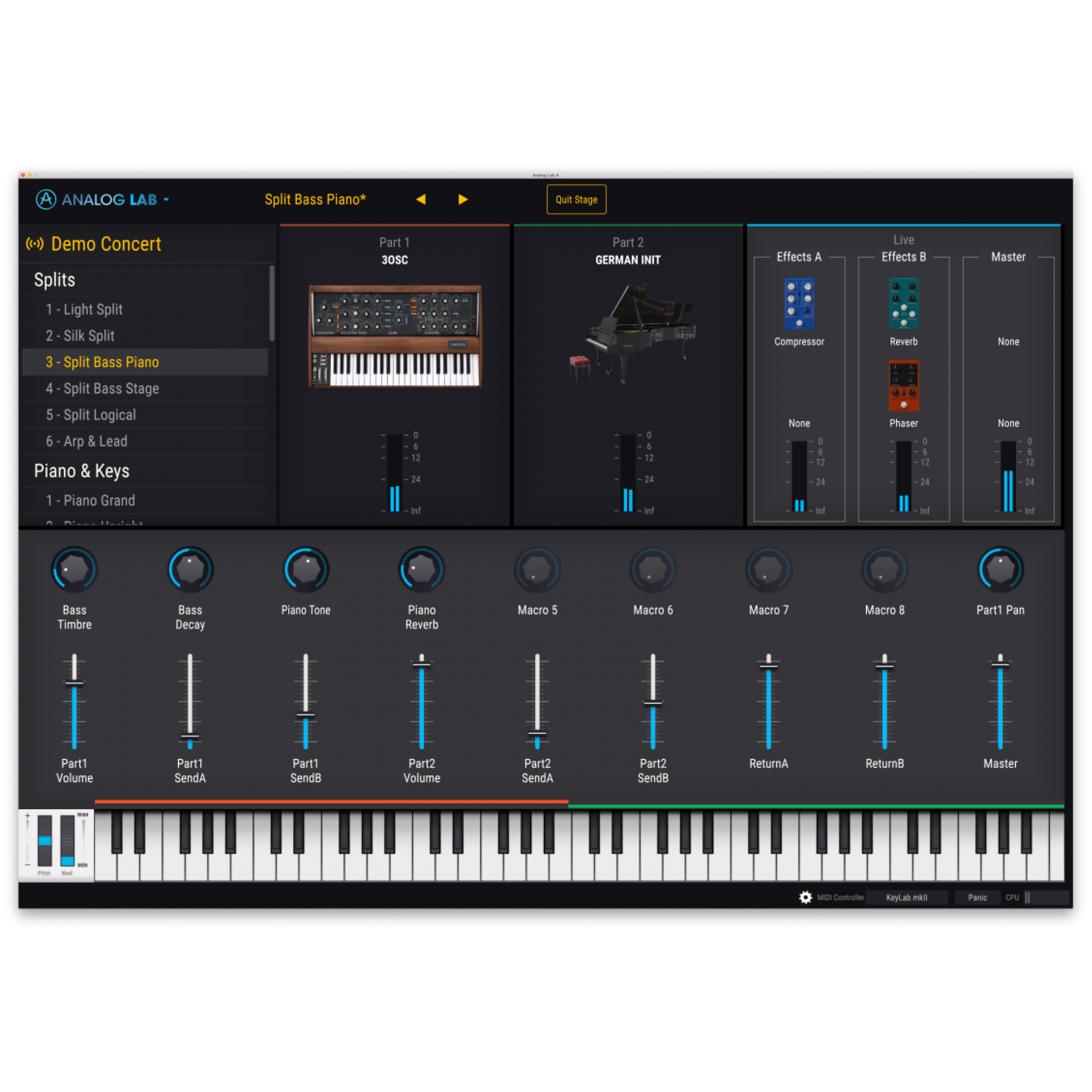The height and width of the screenshot is (1092, 1092).
Task: Click the Mod wheel strip
Action: click(67, 840)
